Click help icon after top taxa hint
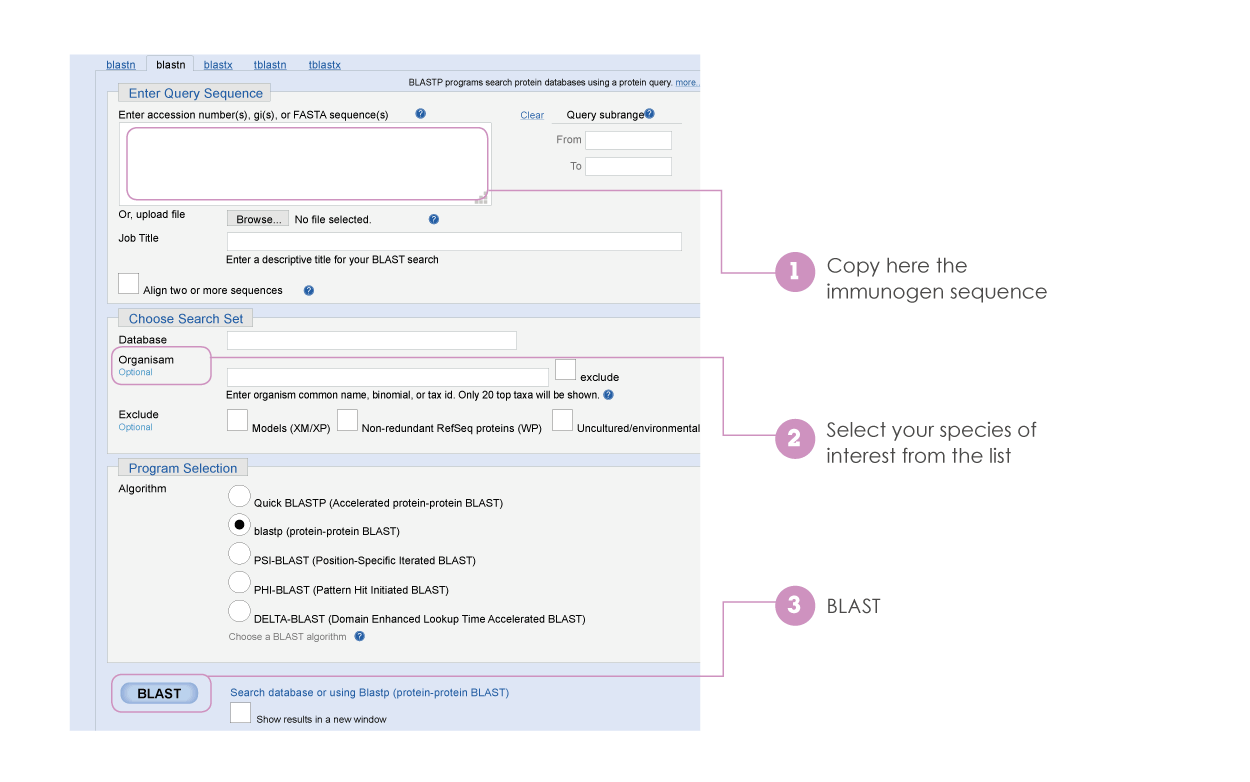This screenshot has height=782, width=1250. click(x=608, y=394)
